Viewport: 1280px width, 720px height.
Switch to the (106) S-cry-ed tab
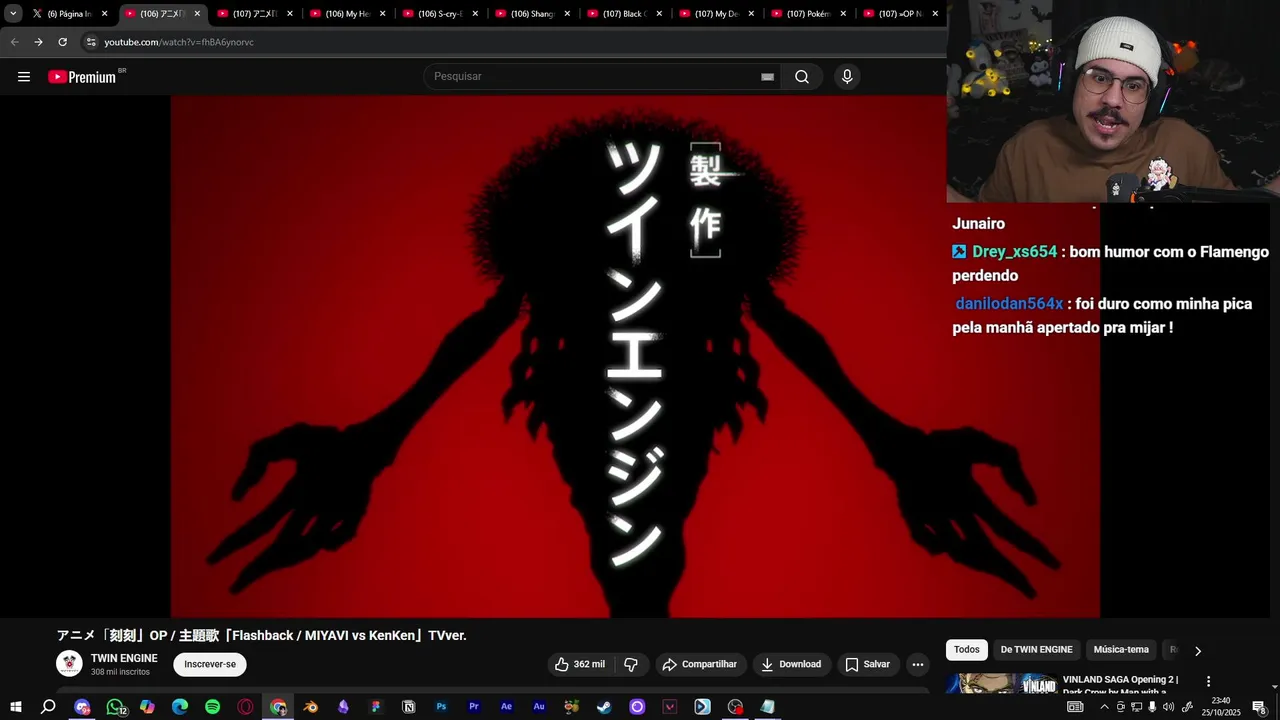pyautogui.click(x=440, y=14)
